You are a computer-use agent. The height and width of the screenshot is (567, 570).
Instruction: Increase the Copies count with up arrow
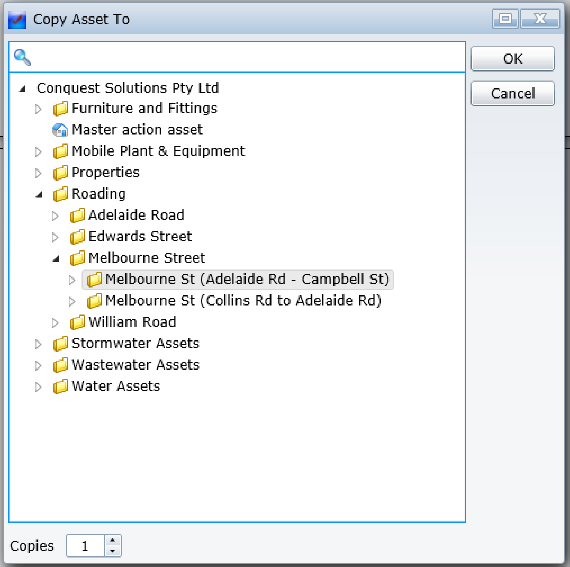point(113,540)
